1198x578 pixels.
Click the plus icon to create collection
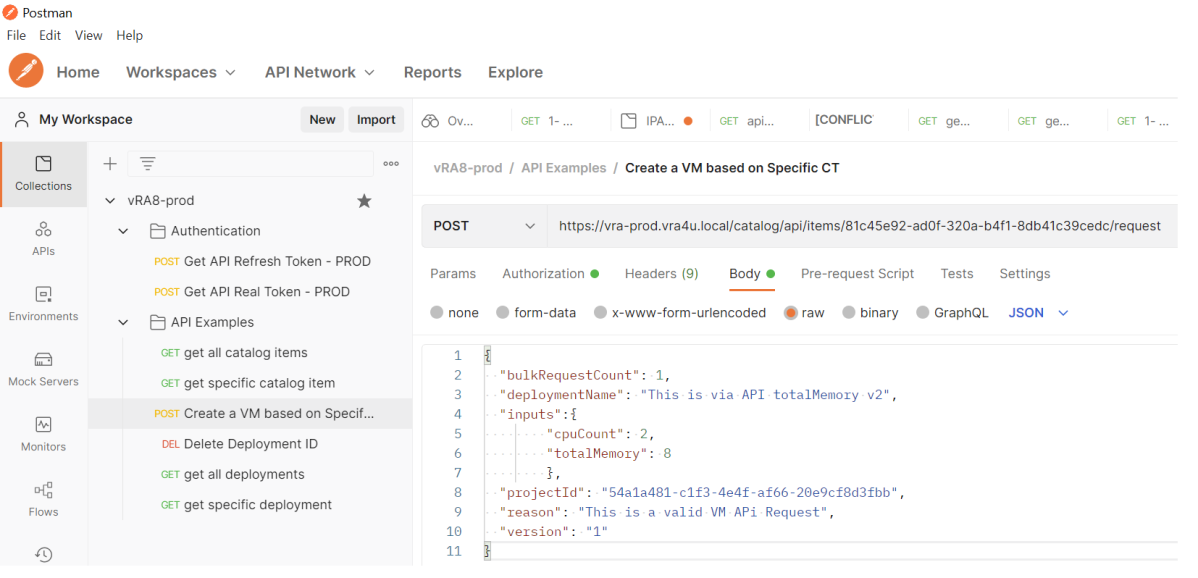tap(110, 164)
